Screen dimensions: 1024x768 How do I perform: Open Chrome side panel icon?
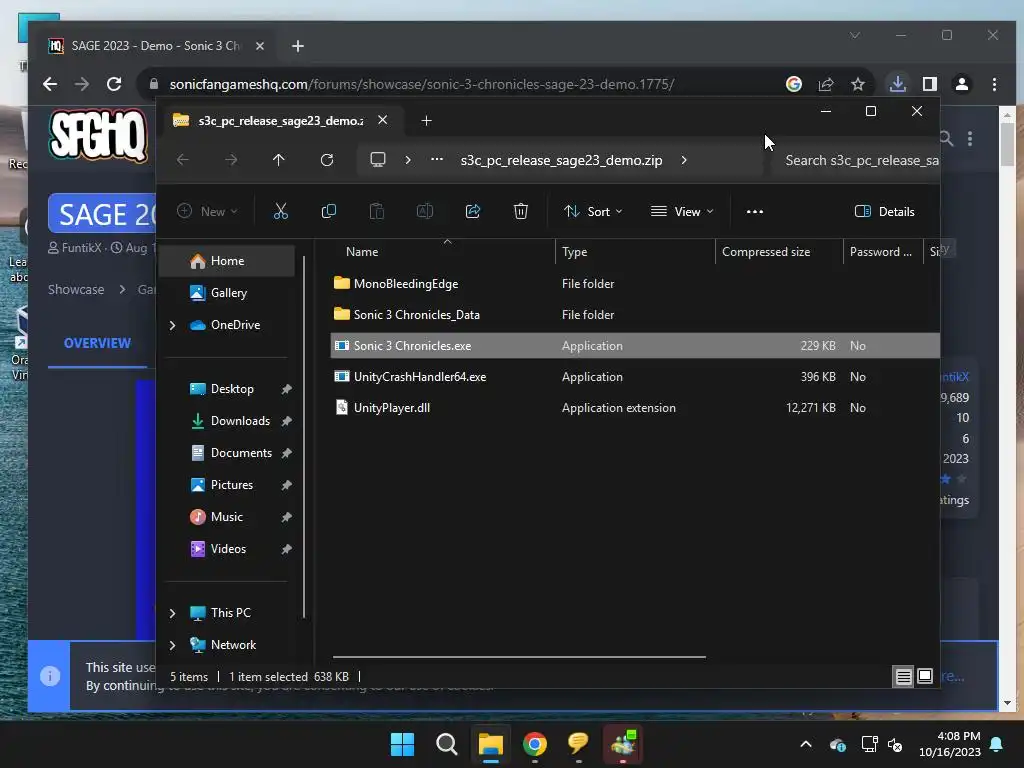coord(930,84)
